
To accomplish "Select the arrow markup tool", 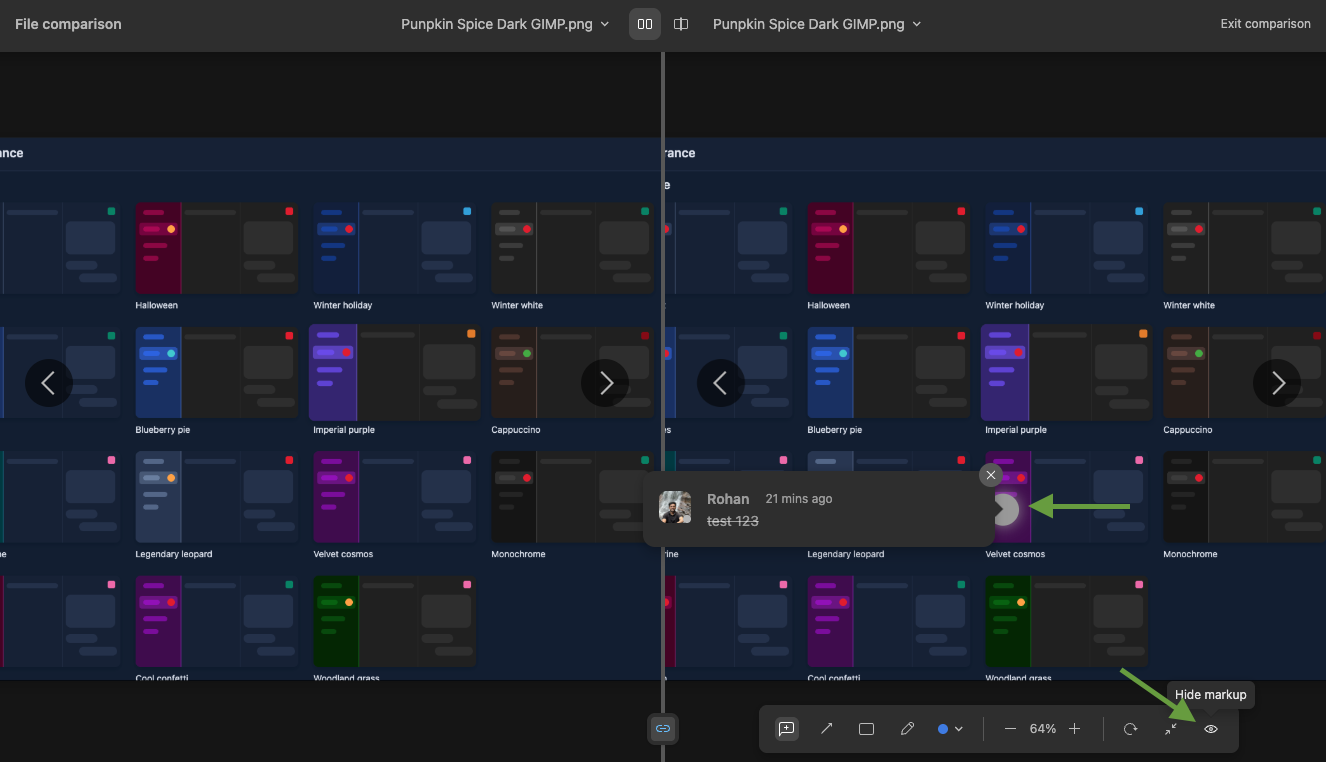I will pos(827,729).
